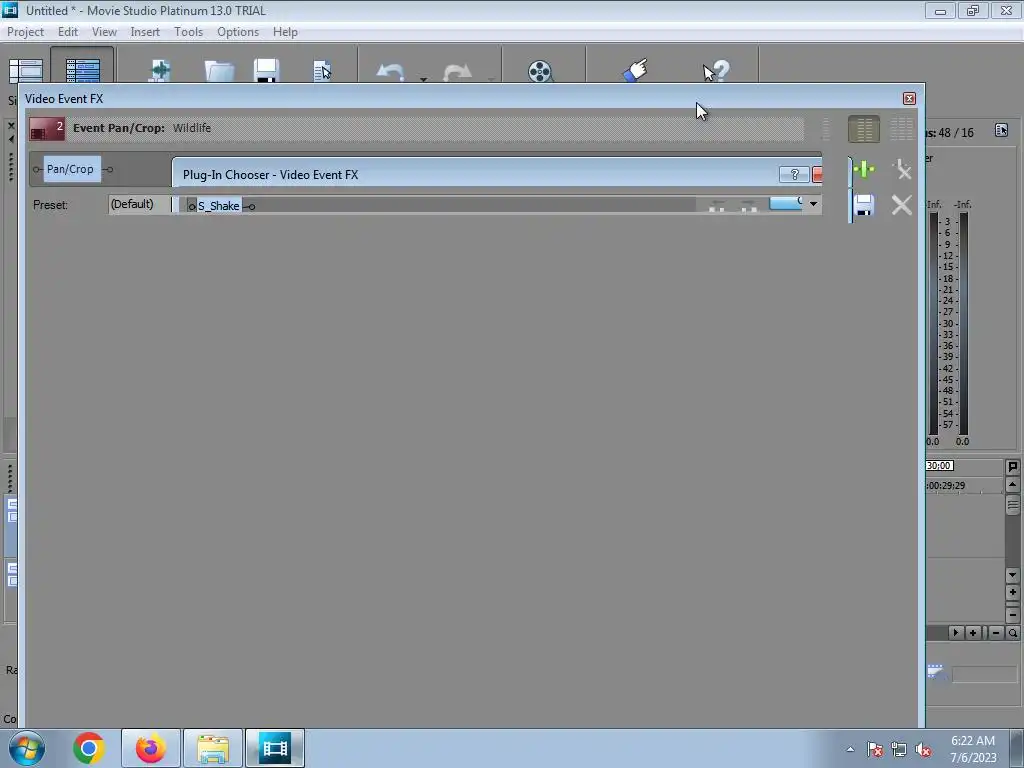Select the magnifier Zoom tool button
The image size is (1024, 768).
click(x=1013, y=633)
